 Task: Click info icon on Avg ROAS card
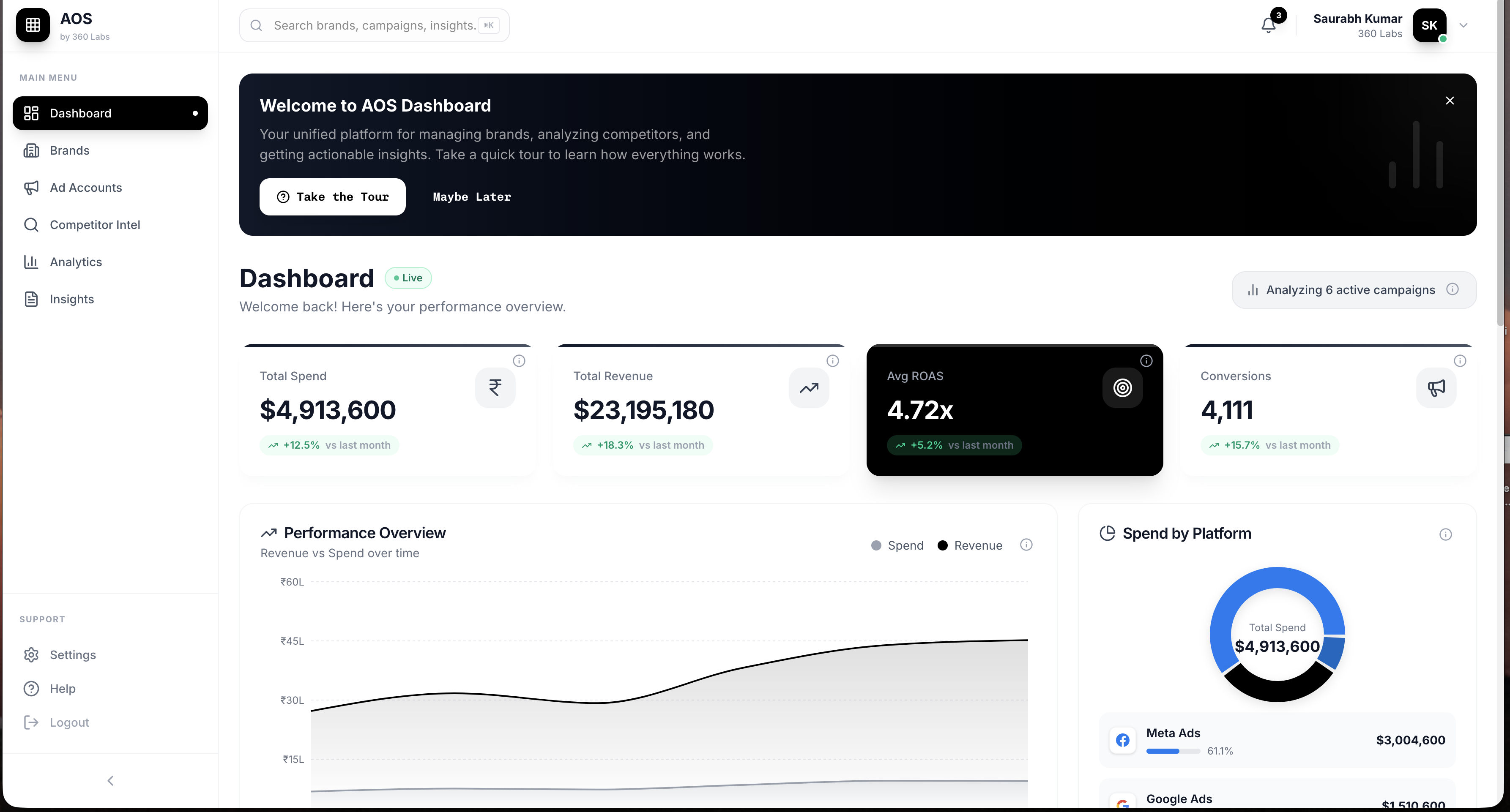[x=1146, y=361]
